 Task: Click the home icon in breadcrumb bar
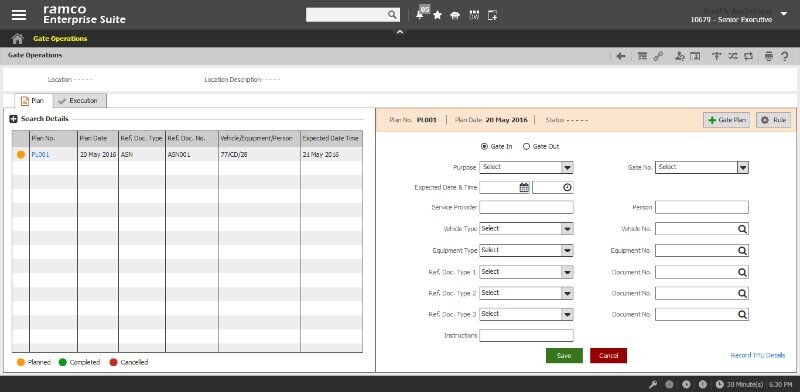pyautogui.click(x=17, y=39)
